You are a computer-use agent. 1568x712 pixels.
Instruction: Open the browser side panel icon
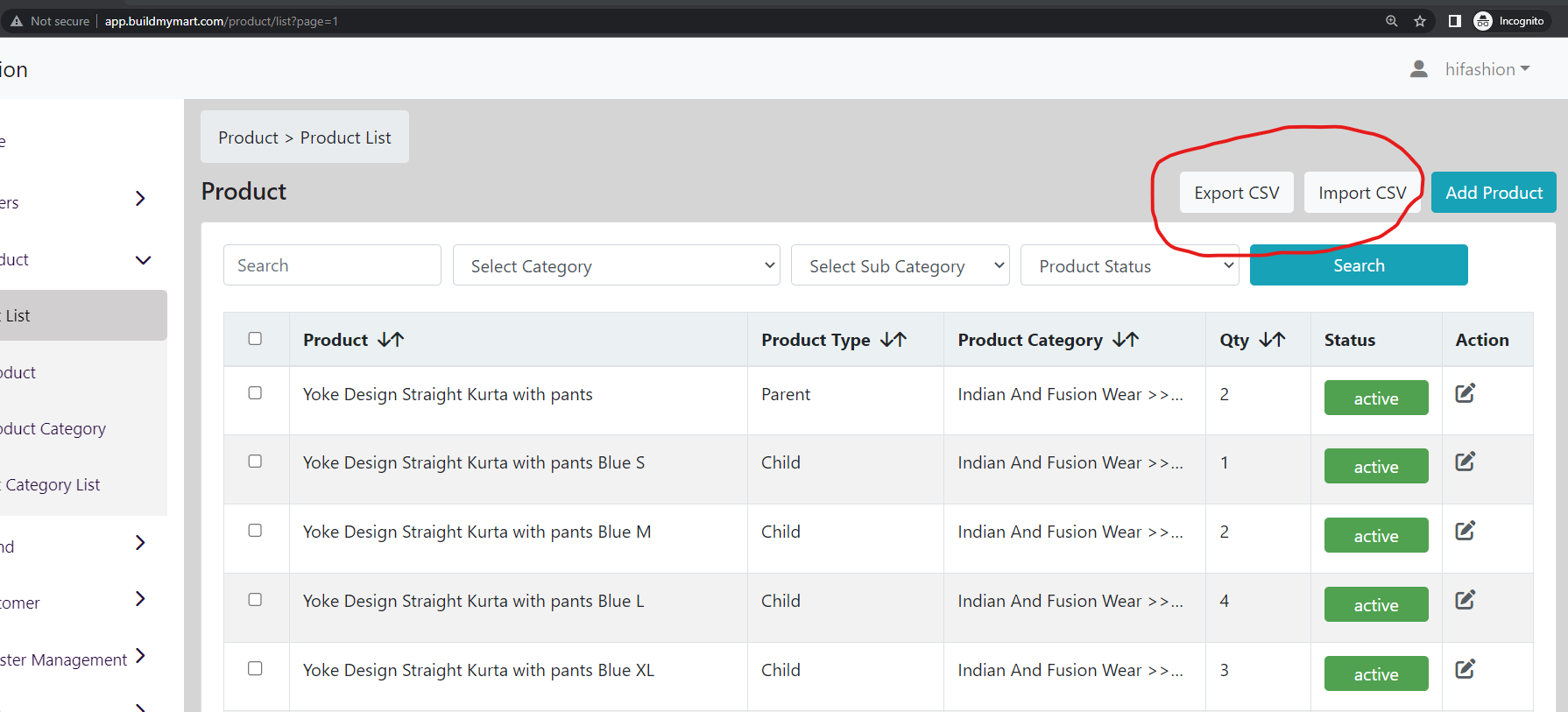pyautogui.click(x=1454, y=21)
